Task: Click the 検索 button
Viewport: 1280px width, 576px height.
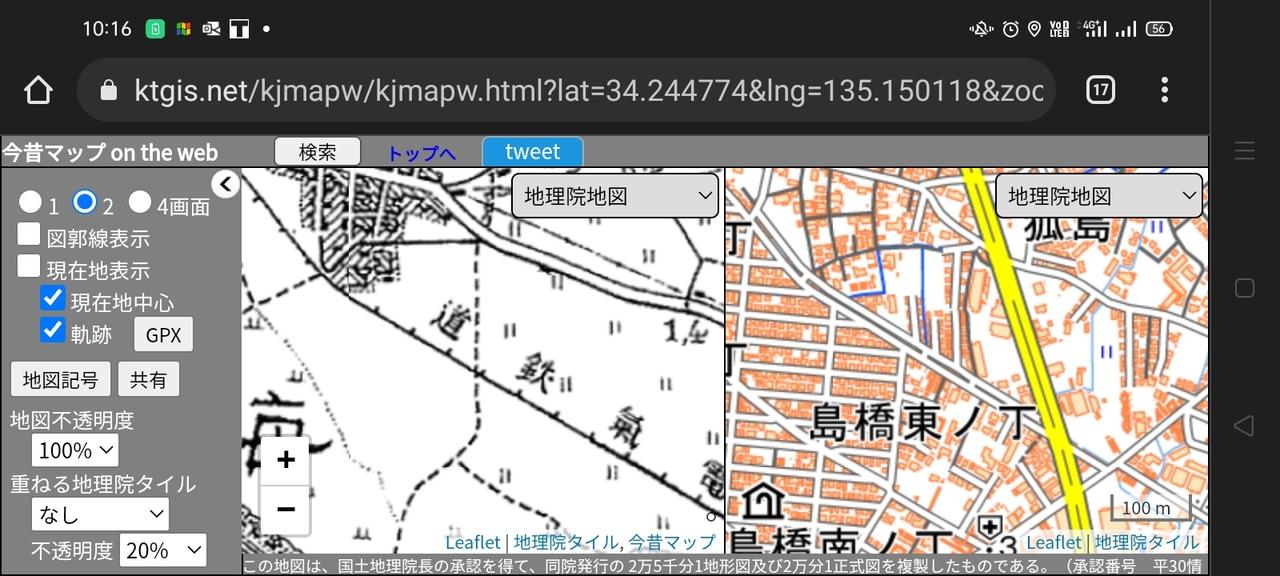Action: pyautogui.click(x=318, y=152)
